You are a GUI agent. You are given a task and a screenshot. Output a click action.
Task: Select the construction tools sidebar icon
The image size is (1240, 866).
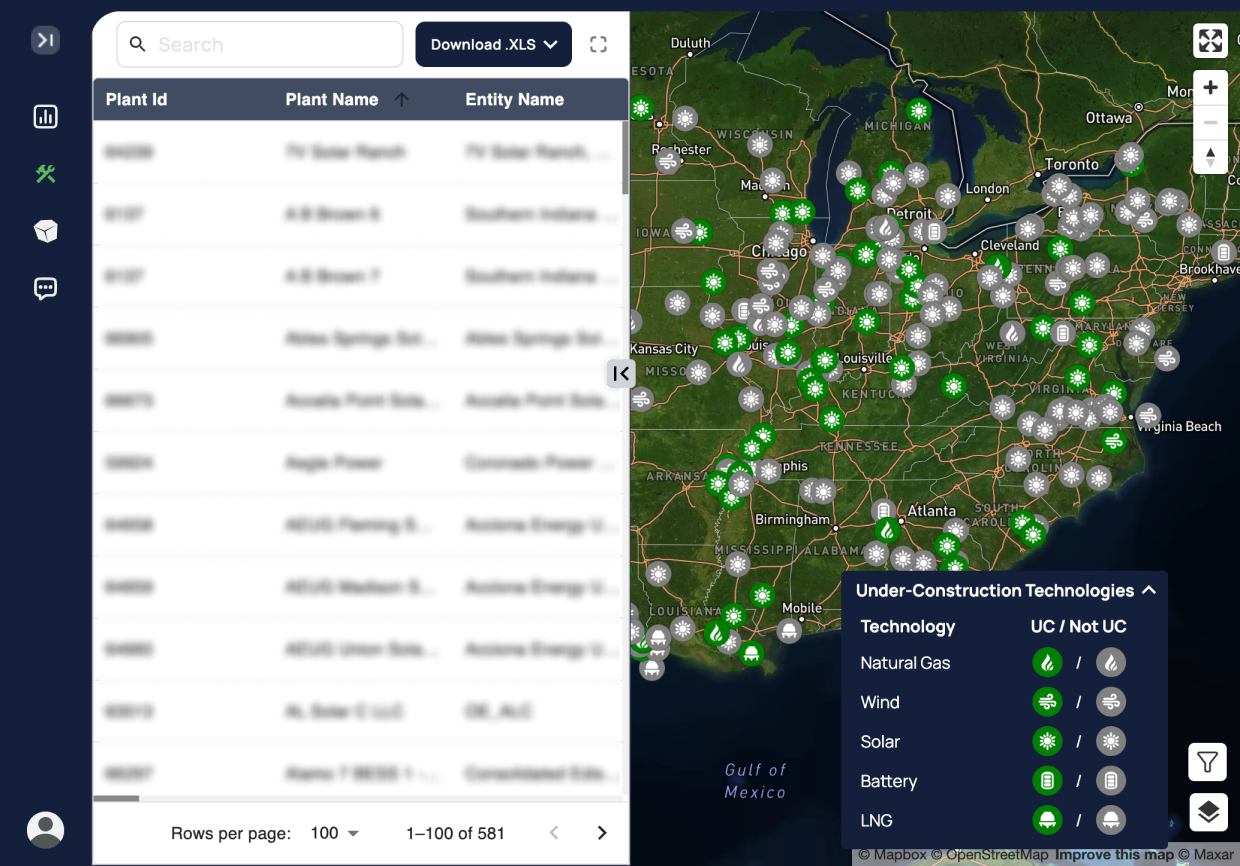pos(45,174)
